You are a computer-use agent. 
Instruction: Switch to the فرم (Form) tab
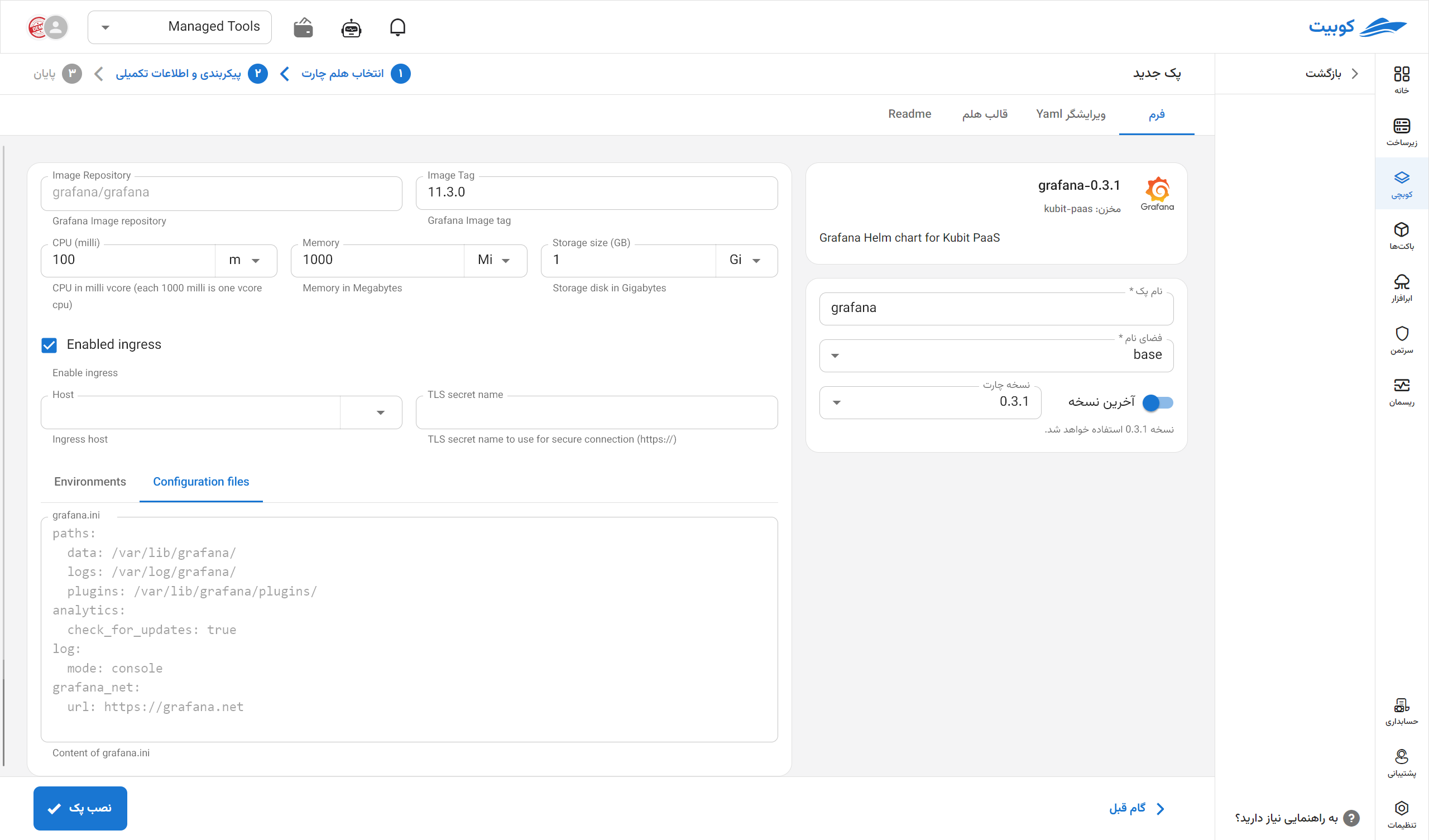click(1156, 114)
